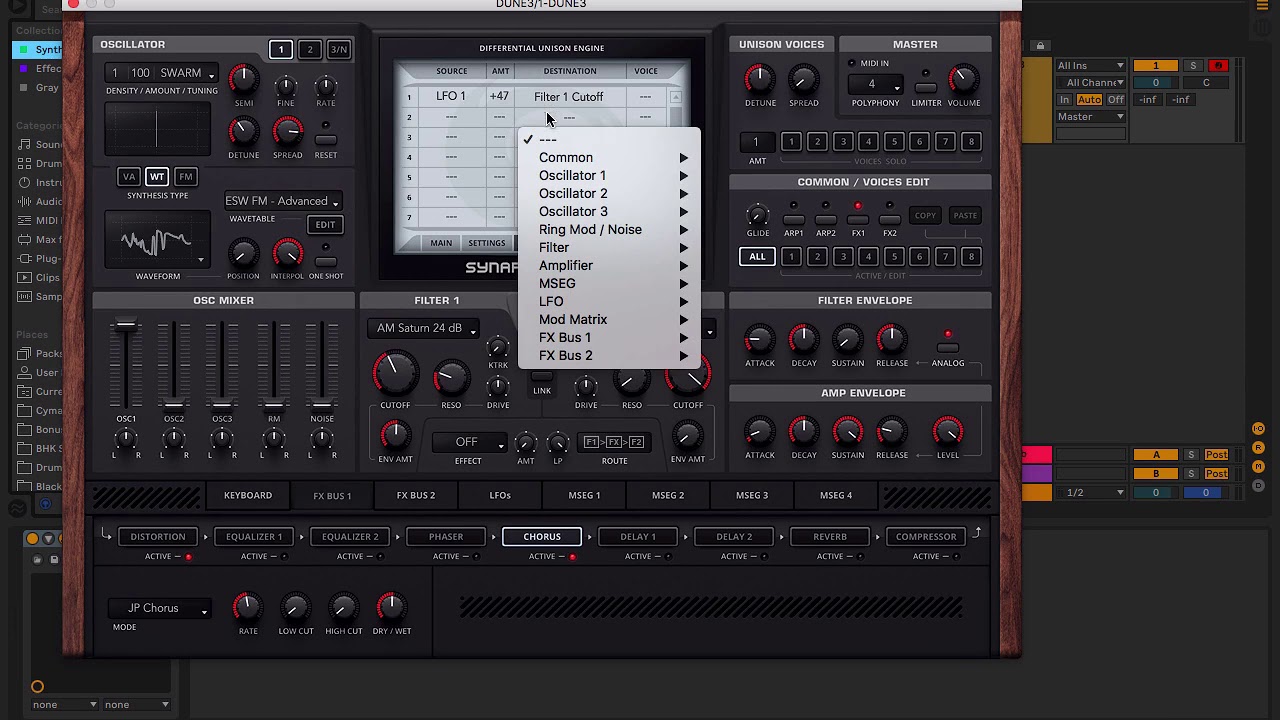Choose Ring Mod / Noise in the menu
1280x720 pixels.
tap(609, 230)
